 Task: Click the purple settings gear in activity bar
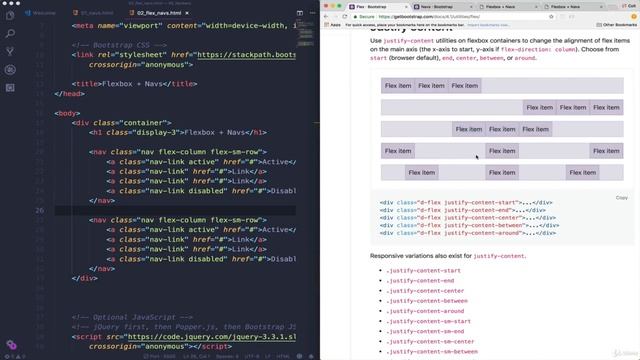pyautogui.click(x=11, y=345)
